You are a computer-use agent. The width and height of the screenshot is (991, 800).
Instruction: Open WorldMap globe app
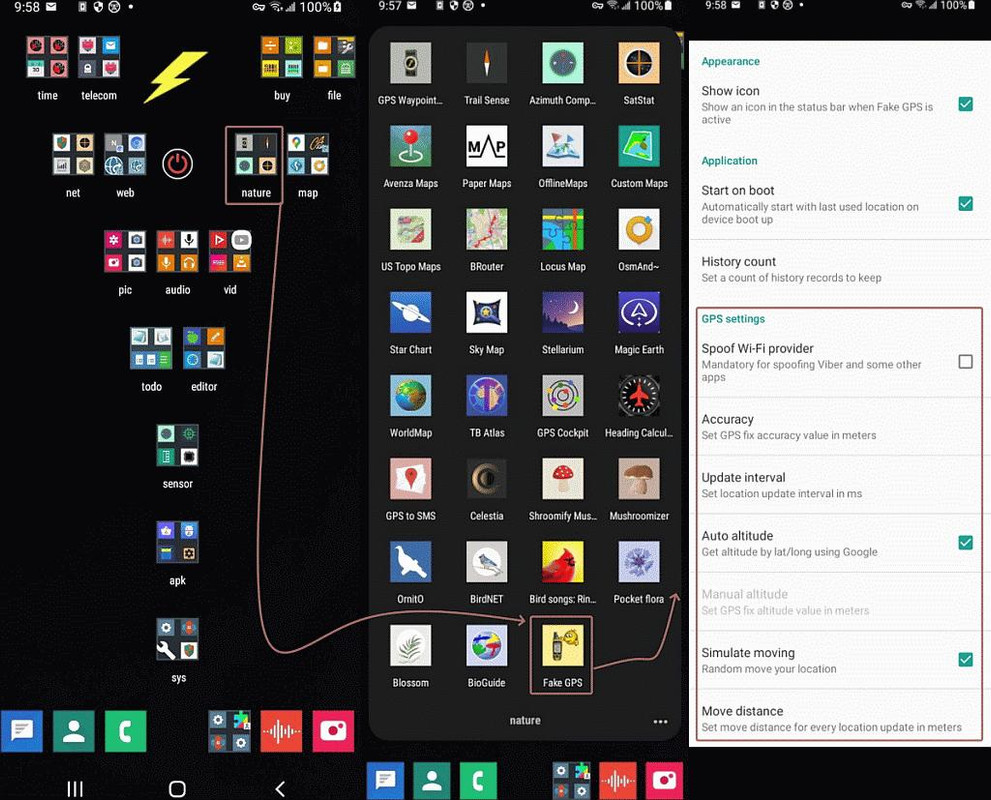(410, 396)
